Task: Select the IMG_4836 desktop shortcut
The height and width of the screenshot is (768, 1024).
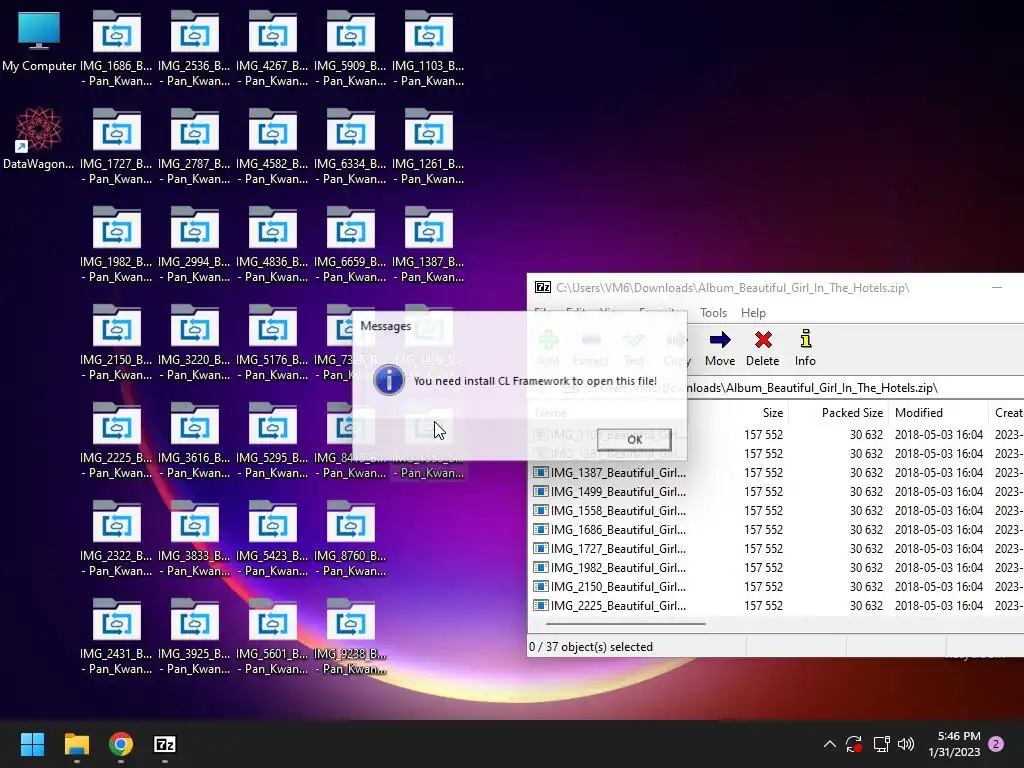Action: click(x=272, y=245)
